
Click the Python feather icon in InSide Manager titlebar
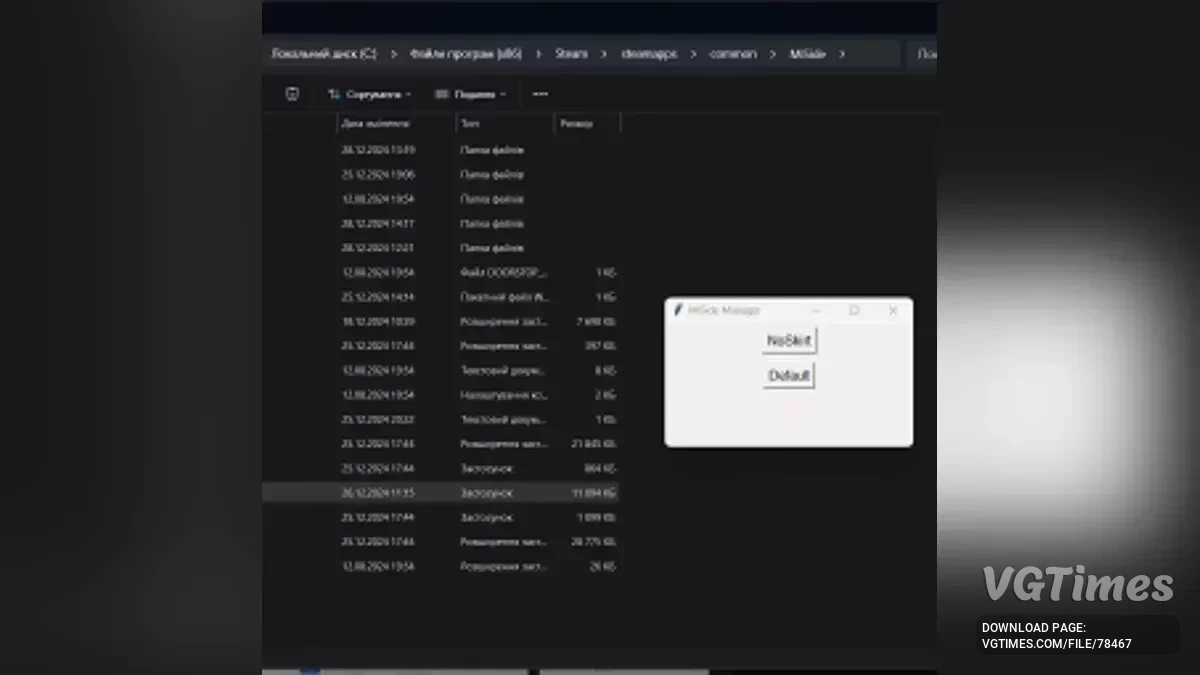(x=677, y=310)
